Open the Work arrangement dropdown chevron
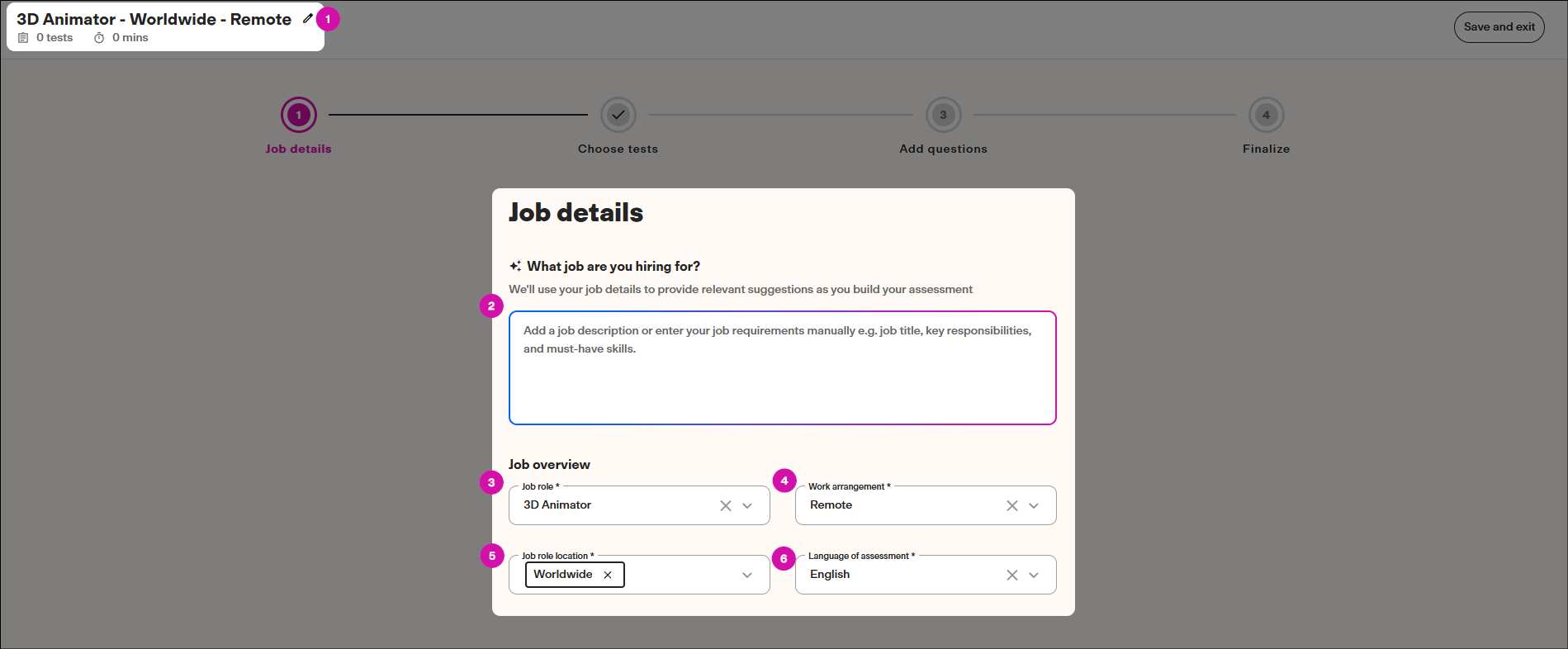 (1034, 505)
